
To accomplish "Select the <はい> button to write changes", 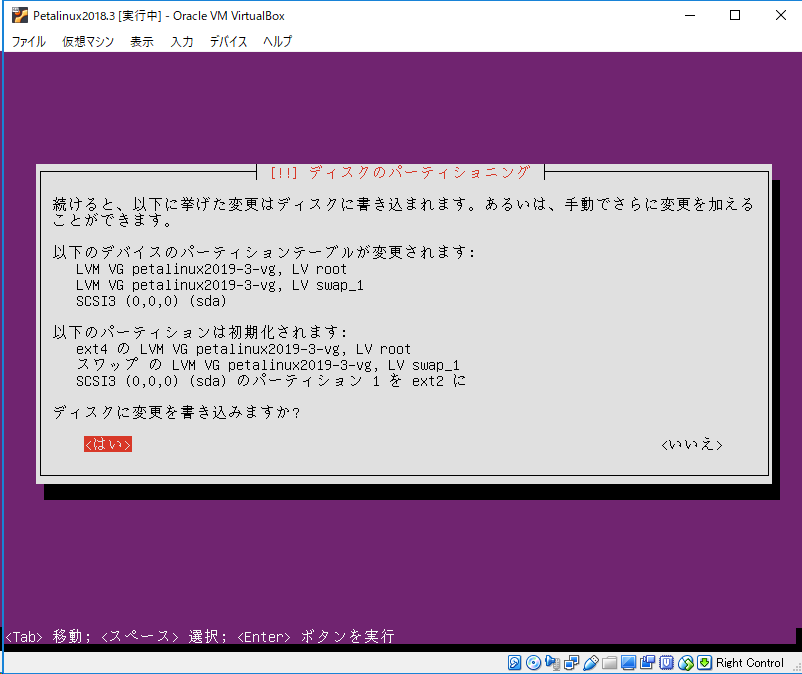I will tap(107, 445).
